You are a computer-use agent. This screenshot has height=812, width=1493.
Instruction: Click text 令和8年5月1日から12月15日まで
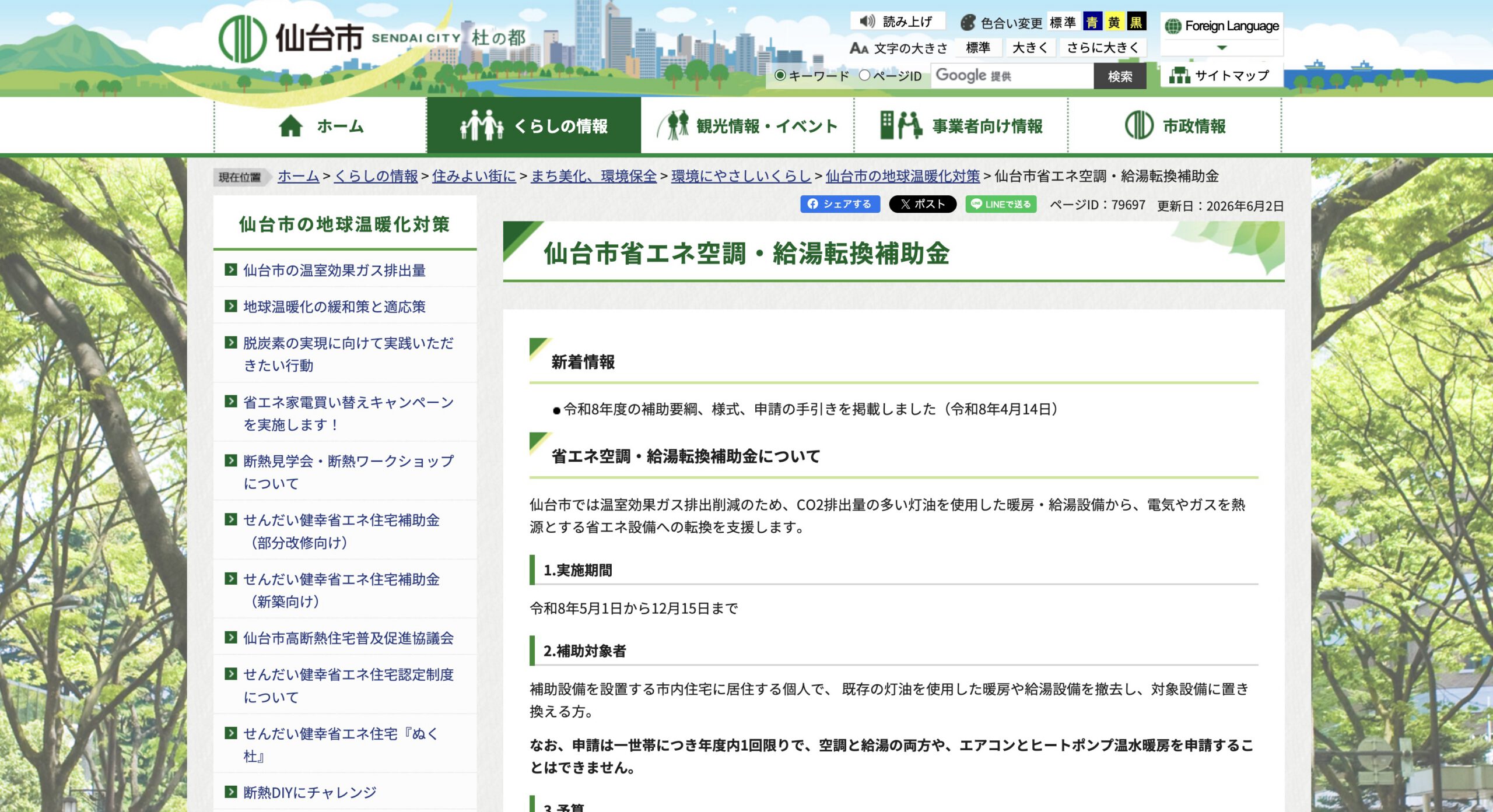634,609
